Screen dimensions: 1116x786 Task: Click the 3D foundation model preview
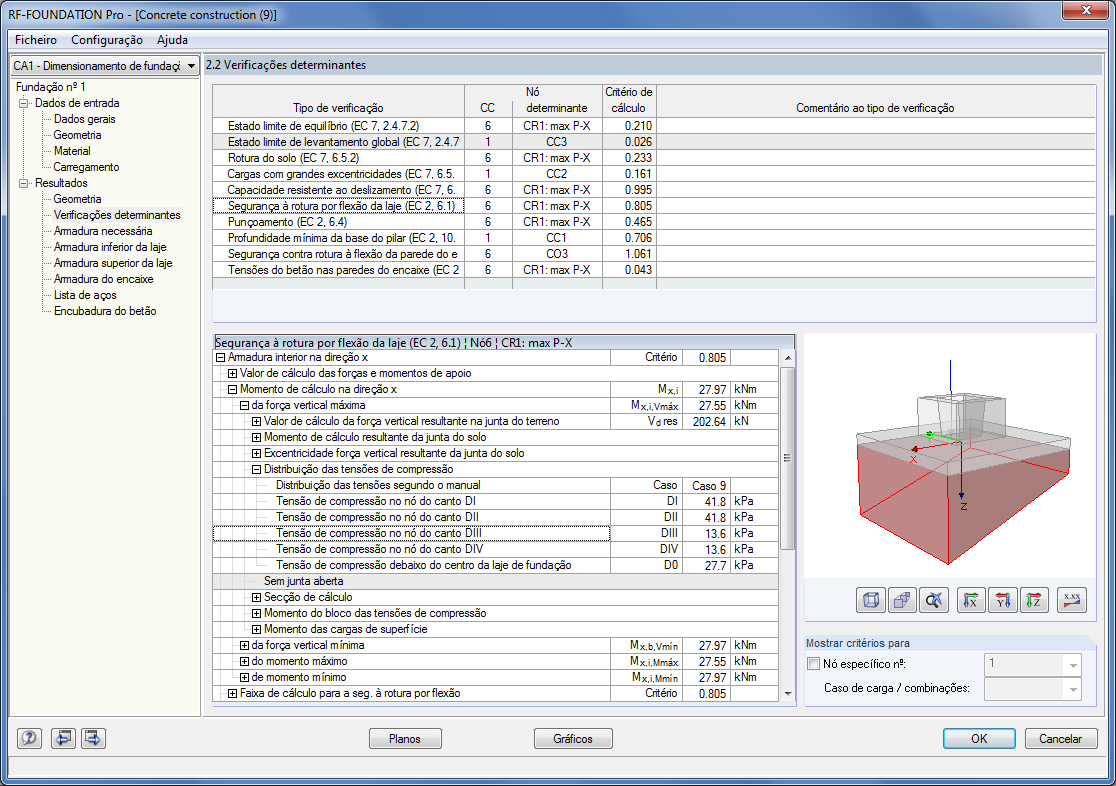coord(949,456)
